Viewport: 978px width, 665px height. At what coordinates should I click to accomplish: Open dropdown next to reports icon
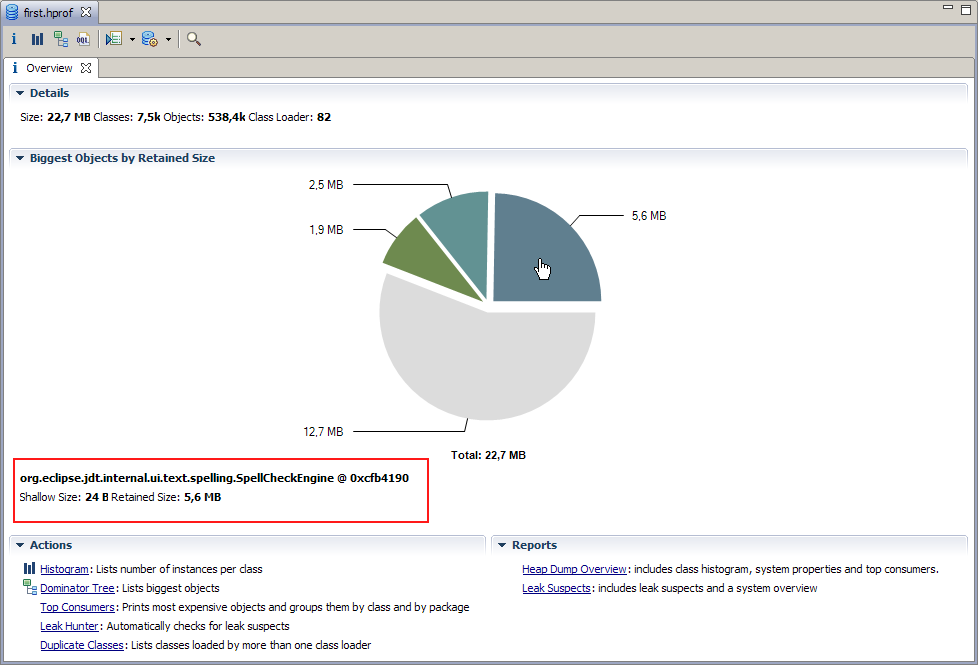click(132, 39)
